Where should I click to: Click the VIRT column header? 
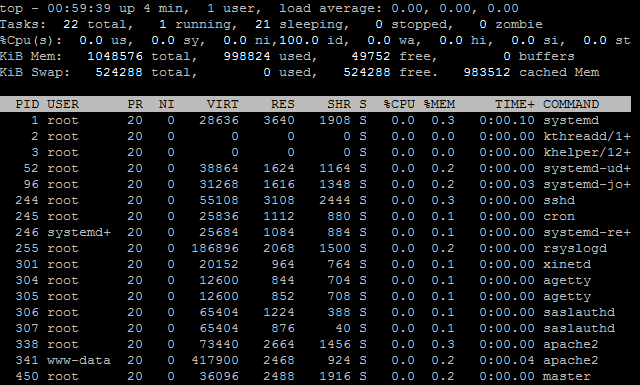[222, 104]
